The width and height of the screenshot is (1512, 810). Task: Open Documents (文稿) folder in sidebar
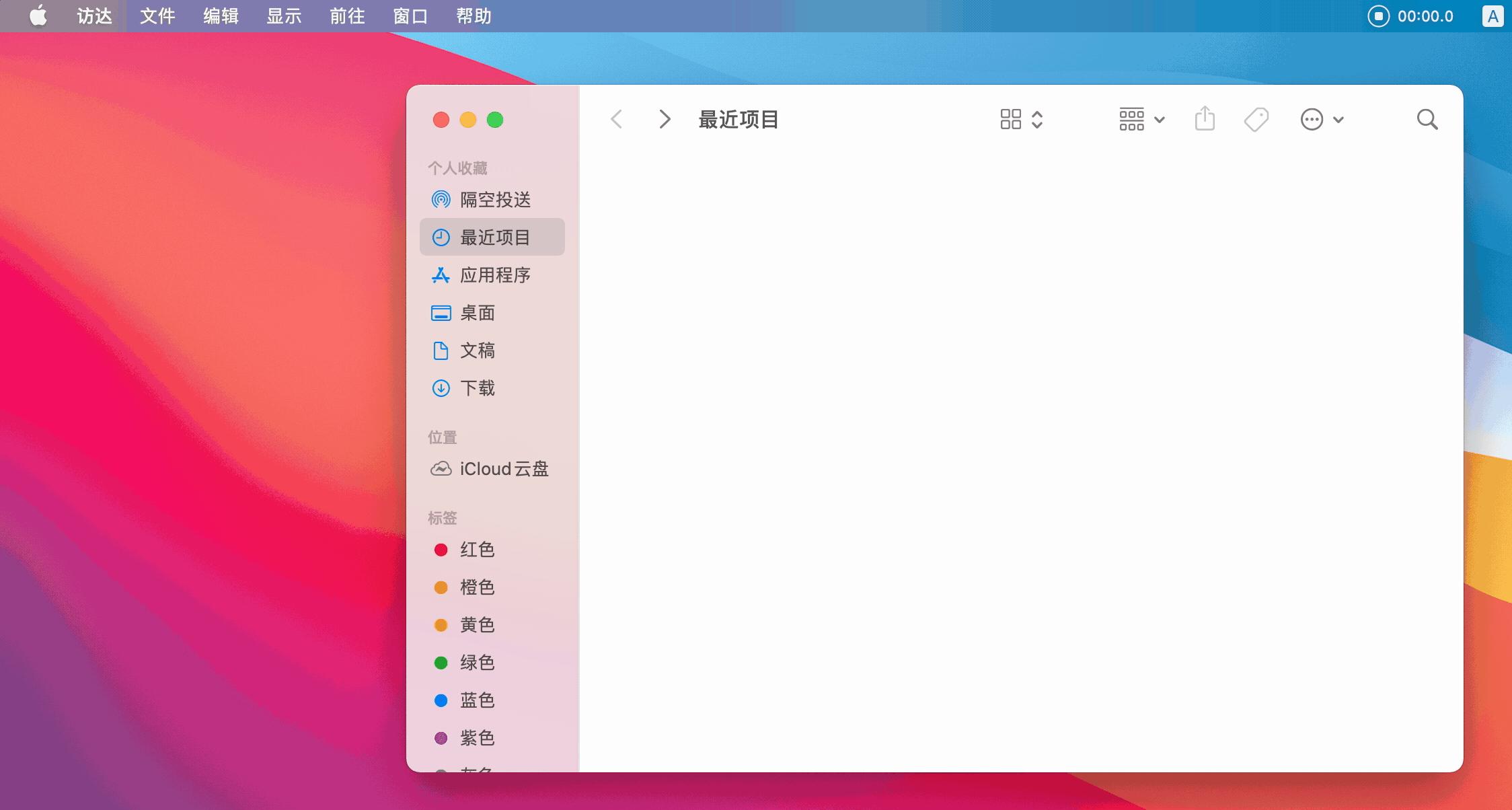[478, 351]
